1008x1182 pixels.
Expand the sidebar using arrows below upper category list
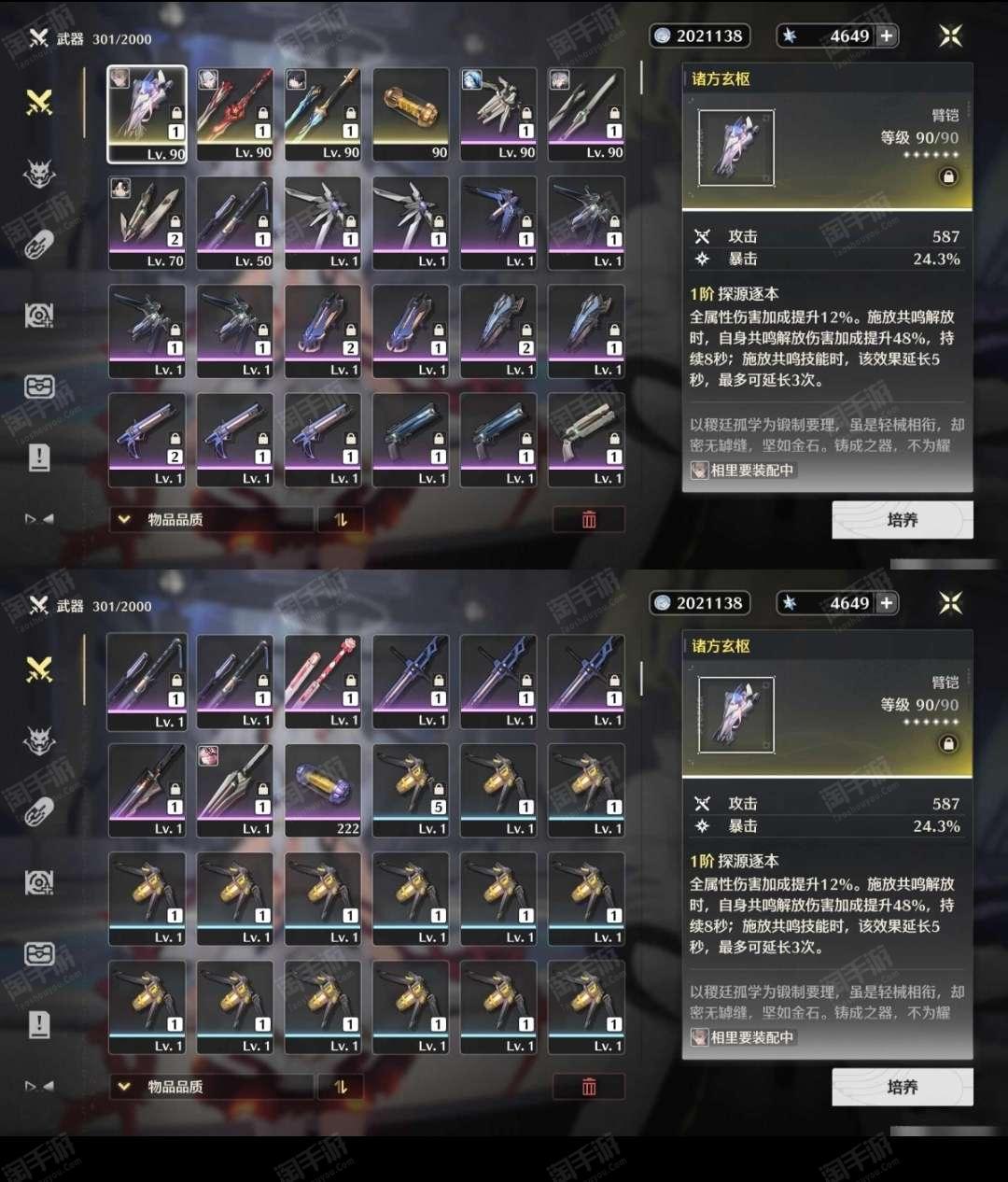pos(39,519)
